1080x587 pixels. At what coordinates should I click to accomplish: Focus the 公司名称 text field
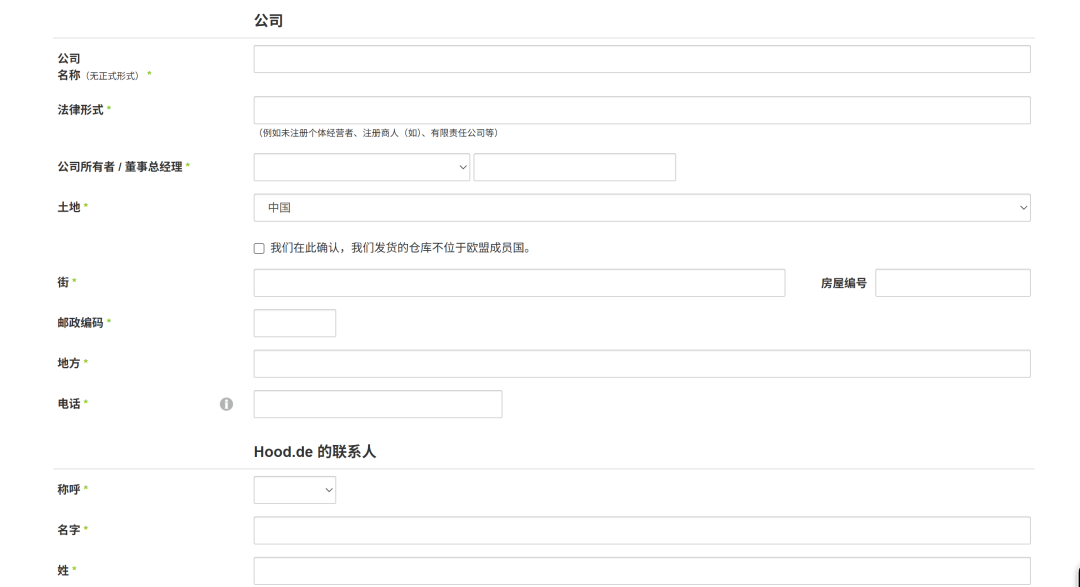click(641, 59)
